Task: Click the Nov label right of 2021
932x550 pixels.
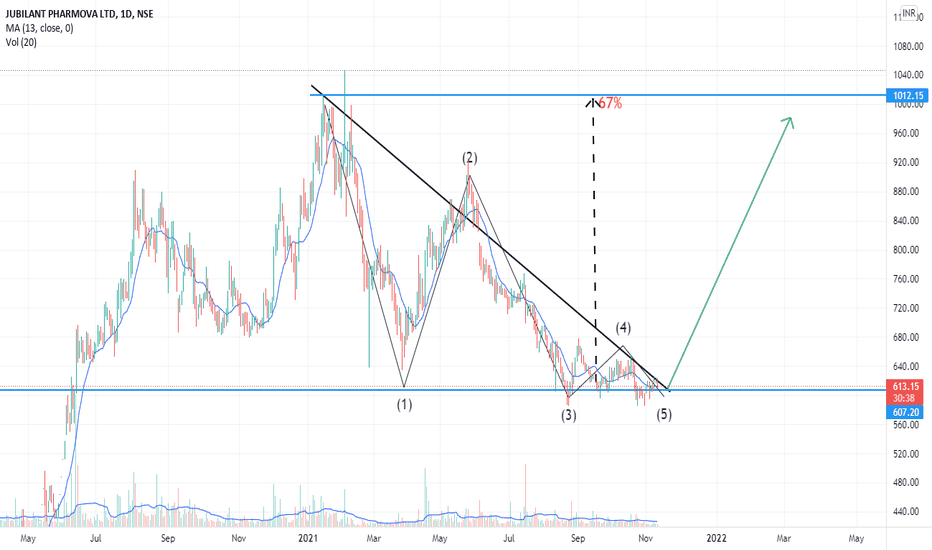Action: click(x=645, y=538)
